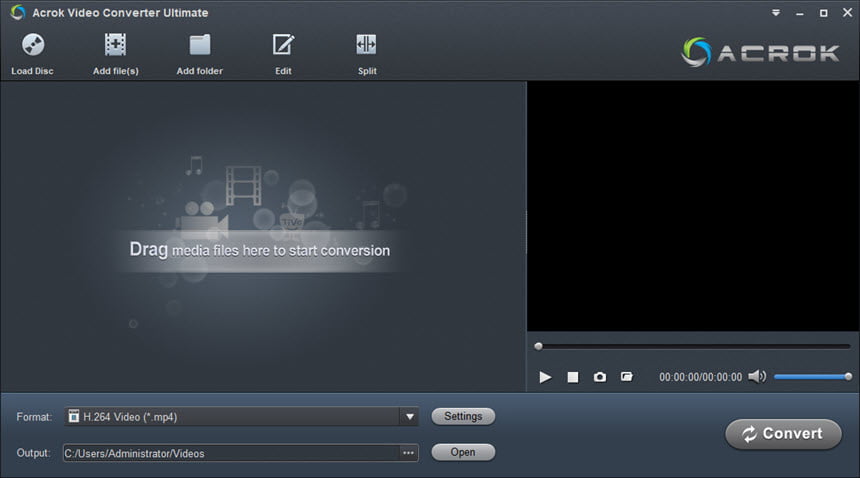The height and width of the screenshot is (478, 860).
Task: Select the H.264 Video format box
Action: point(241,417)
